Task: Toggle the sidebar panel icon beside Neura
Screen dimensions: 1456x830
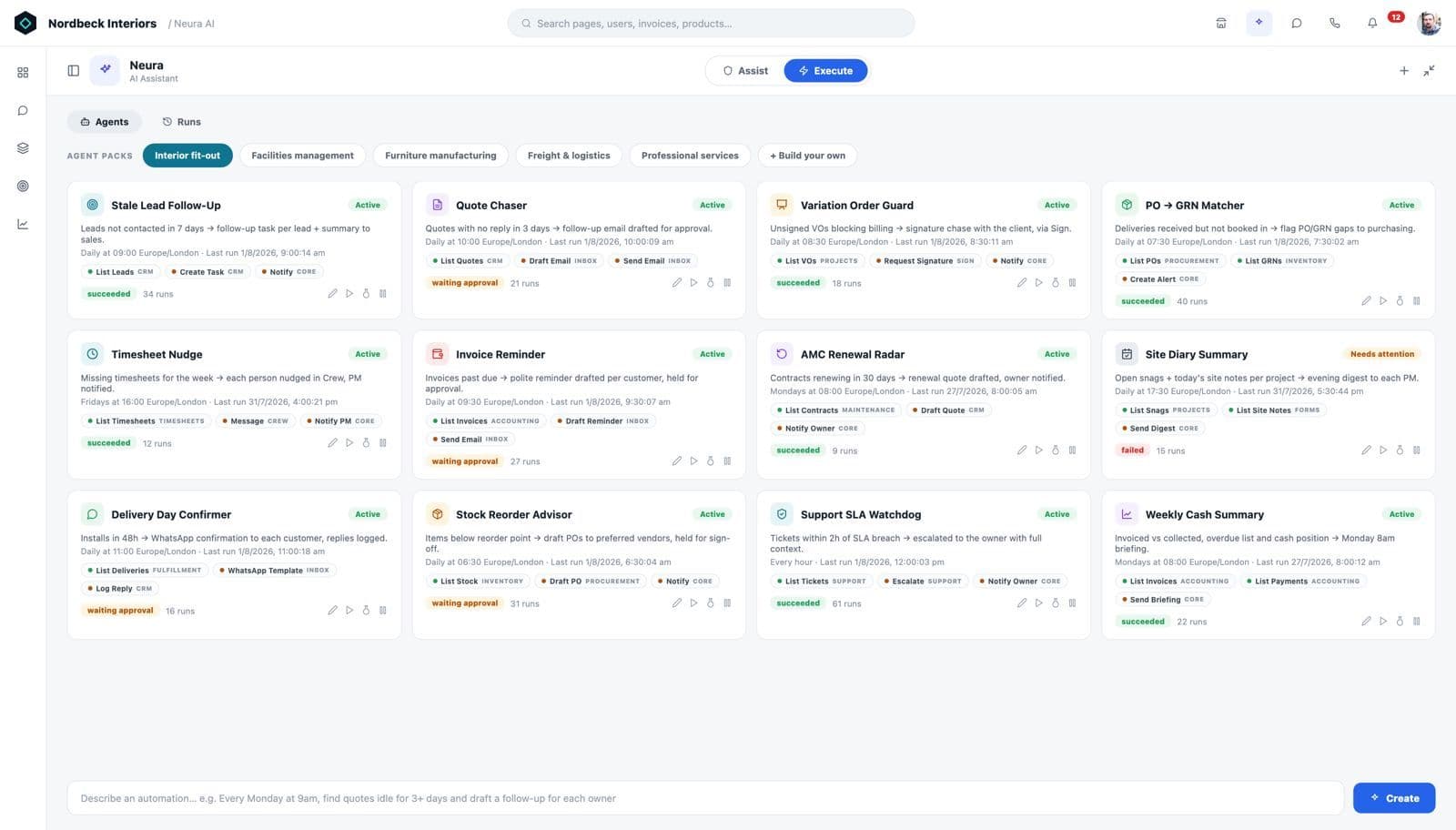Action: tap(74, 71)
